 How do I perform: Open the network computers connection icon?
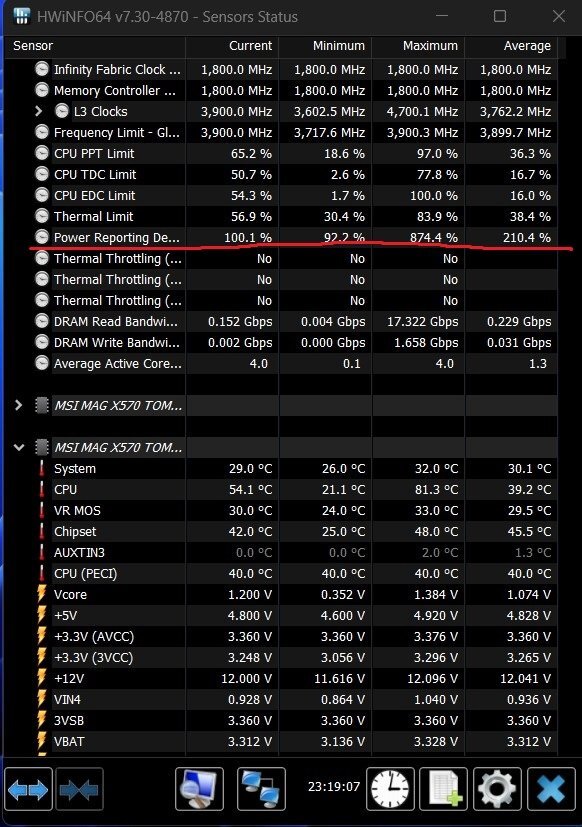click(x=261, y=789)
